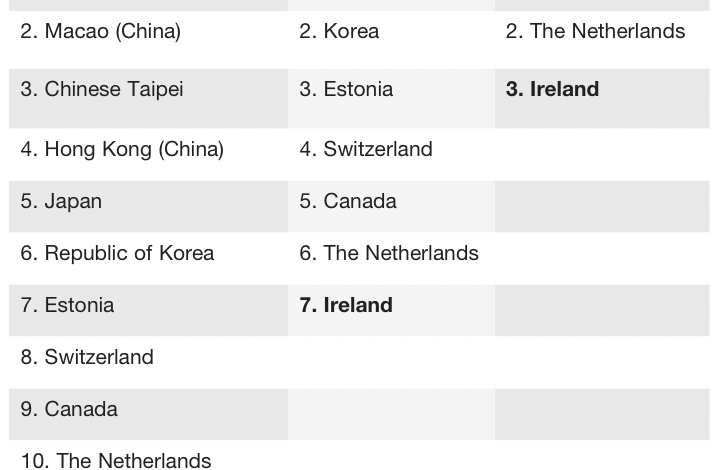This screenshot has width=722, height=470.
Task: Click the bold '7. Ireland' cell
Action: coord(346,306)
